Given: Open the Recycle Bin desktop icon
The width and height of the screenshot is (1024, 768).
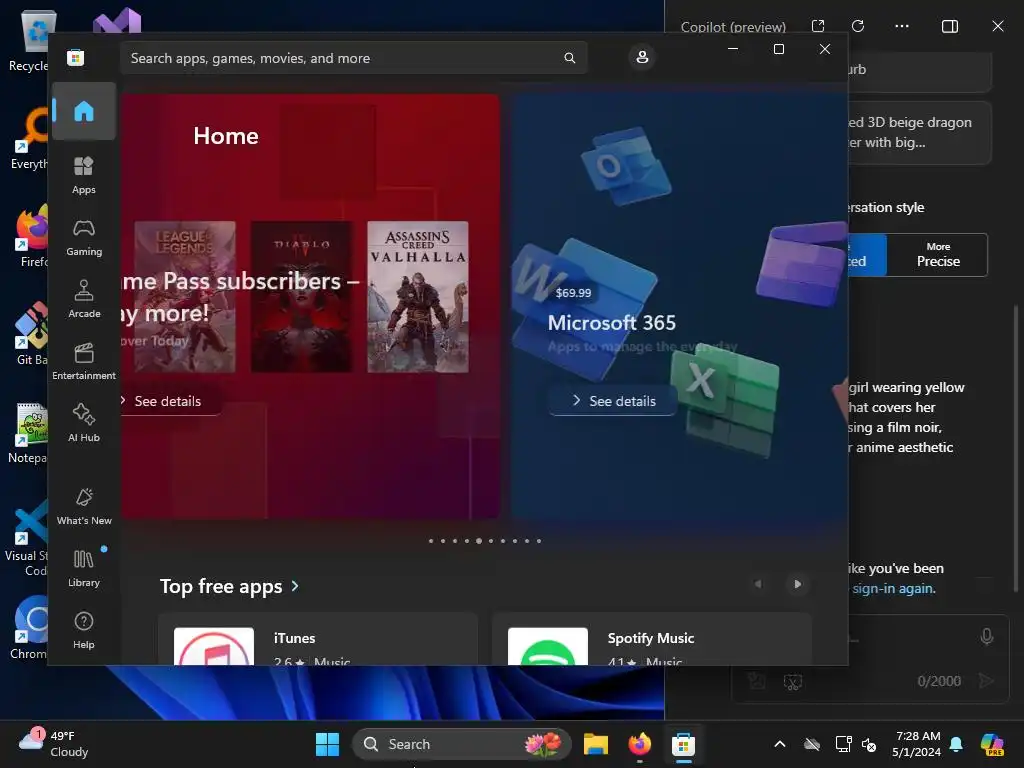Looking at the screenshot, I should point(29,39).
